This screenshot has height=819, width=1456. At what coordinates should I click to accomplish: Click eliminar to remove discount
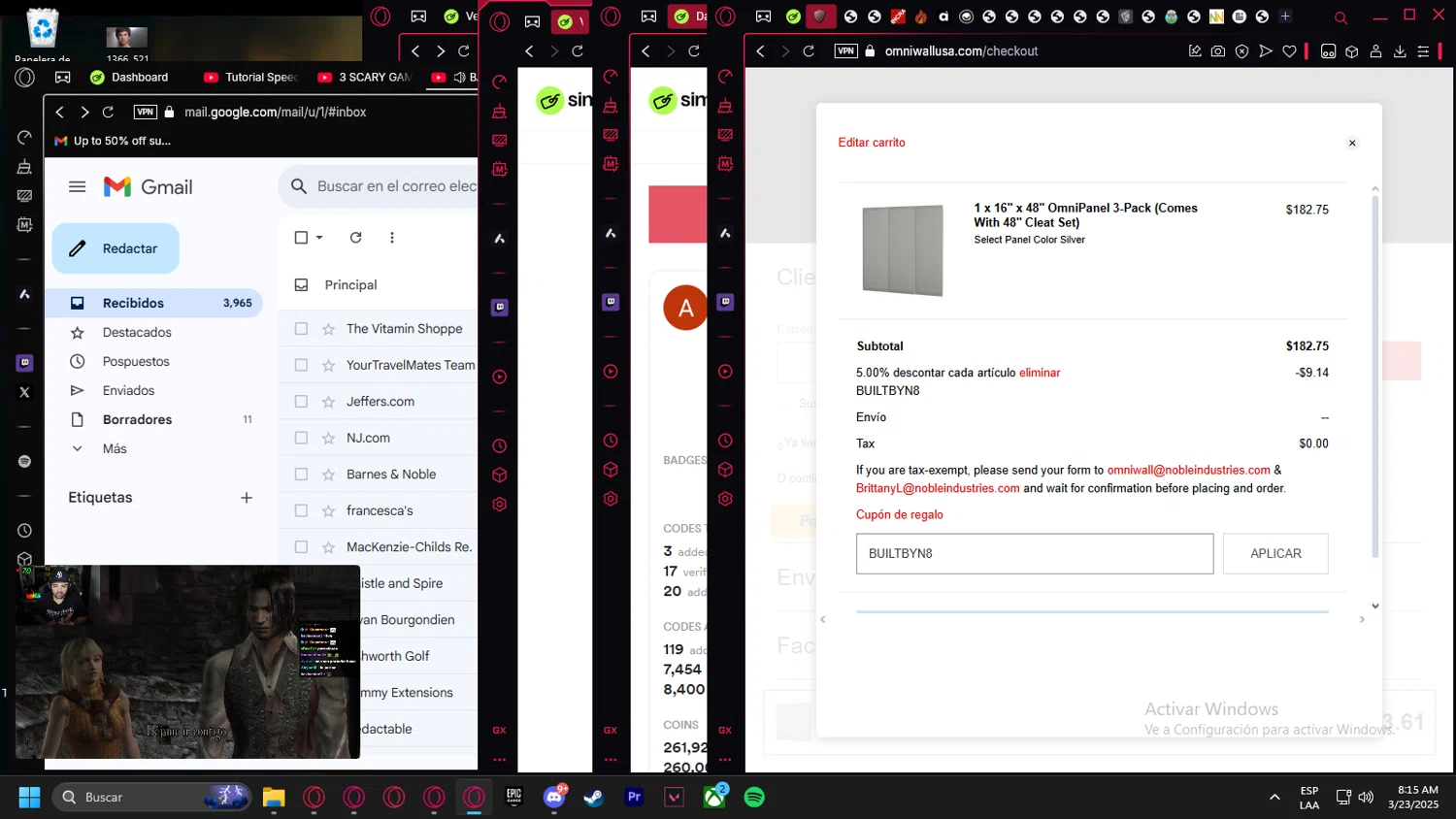1040,373
